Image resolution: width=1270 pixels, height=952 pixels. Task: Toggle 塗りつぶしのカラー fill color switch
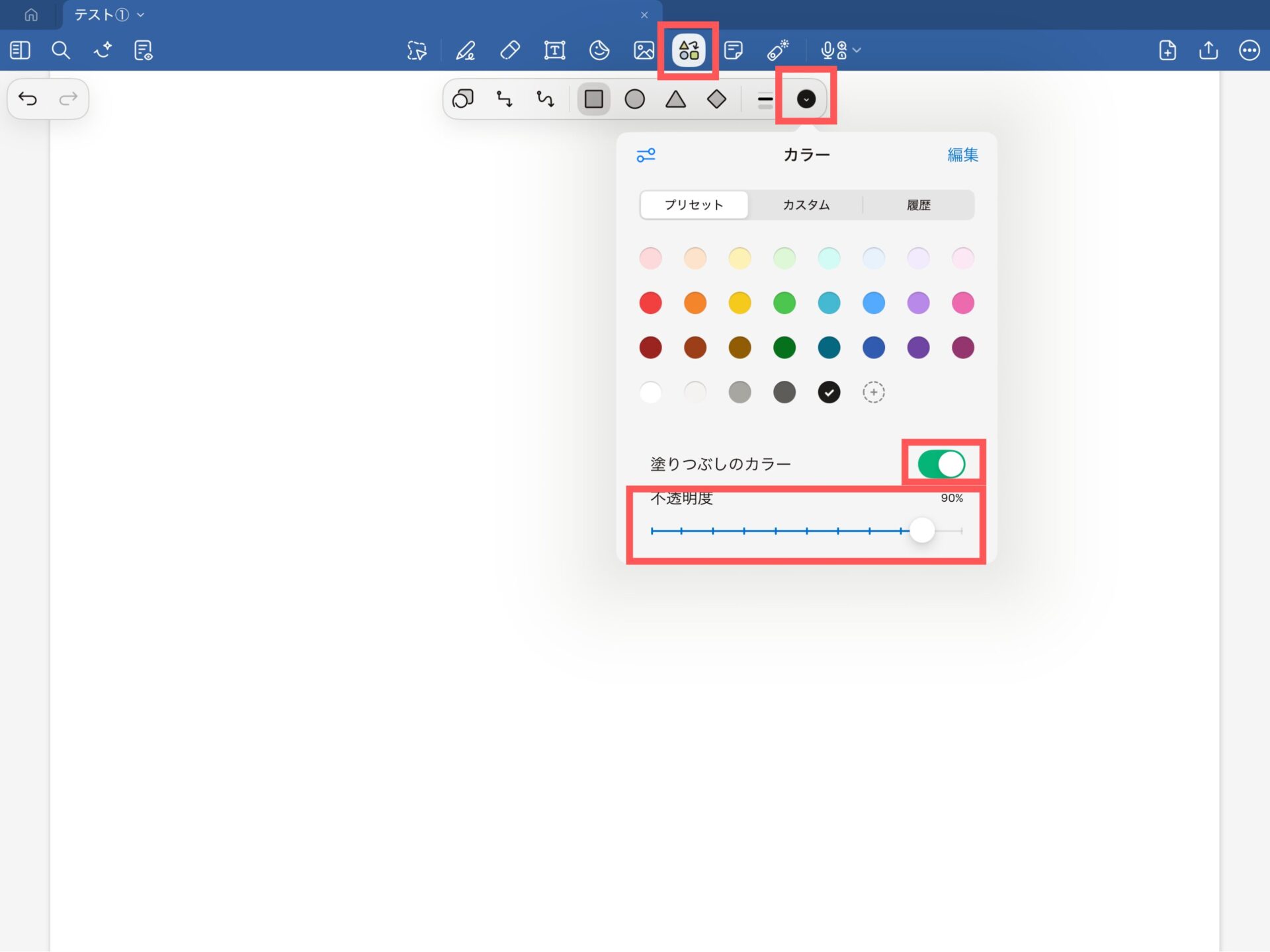tap(941, 464)
